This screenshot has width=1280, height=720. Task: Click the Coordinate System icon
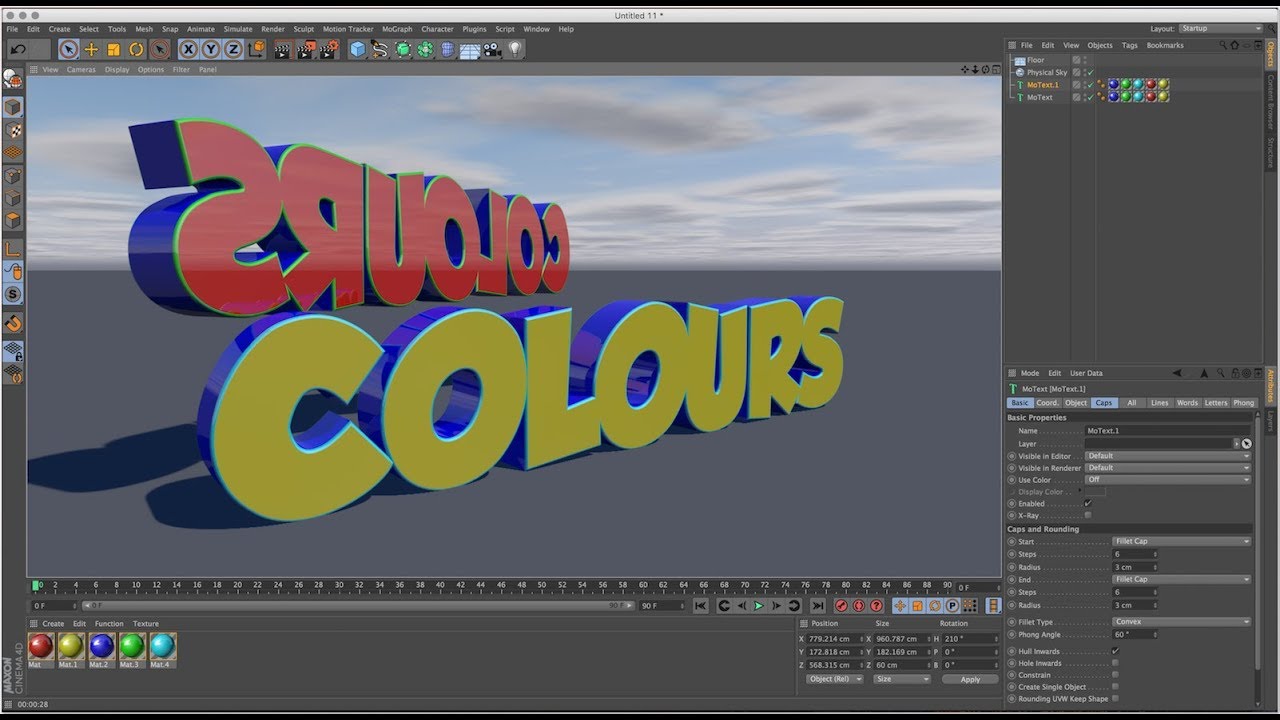[x=256, y=49]
